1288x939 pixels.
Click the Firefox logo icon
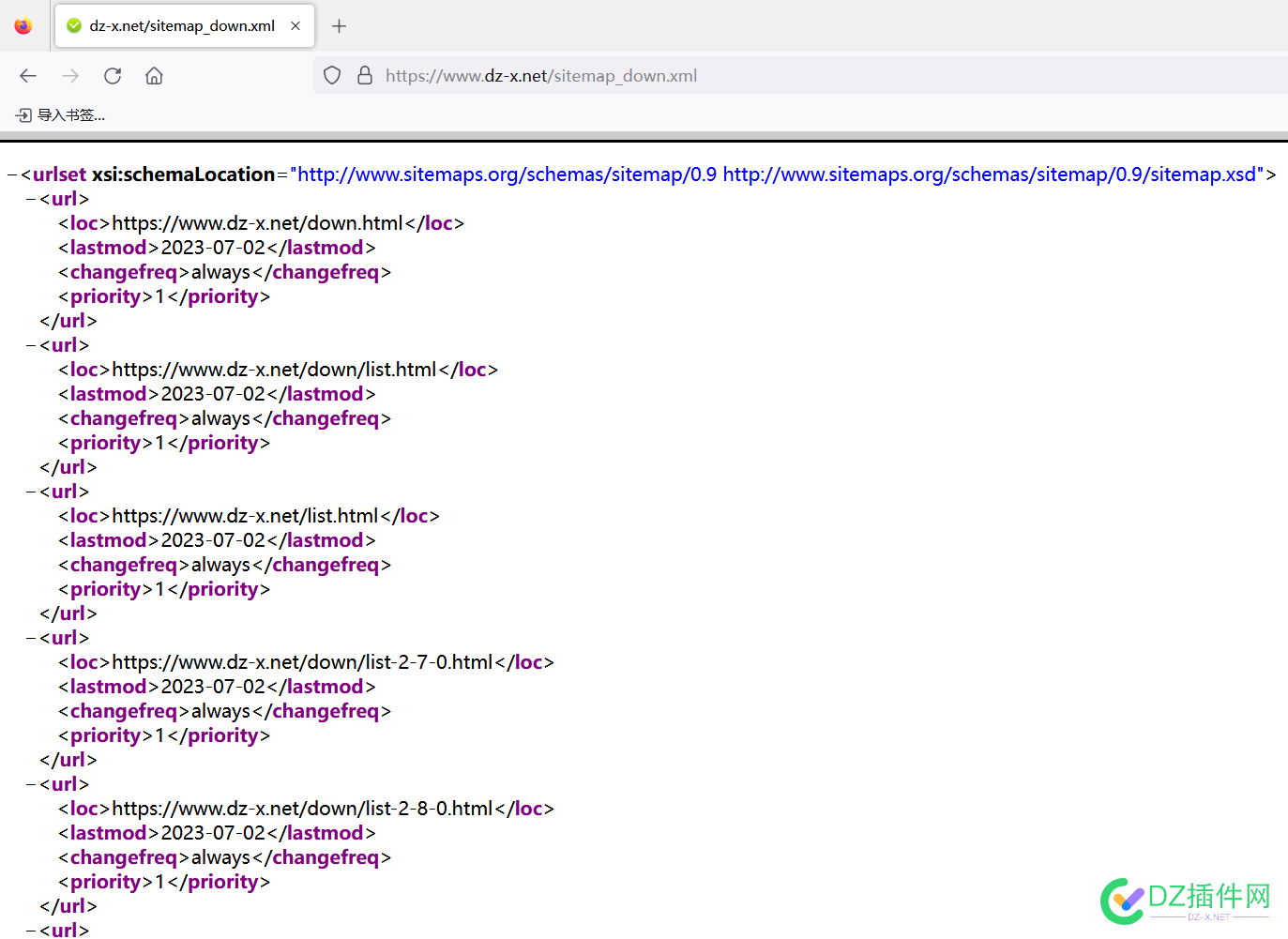point(23,26)
